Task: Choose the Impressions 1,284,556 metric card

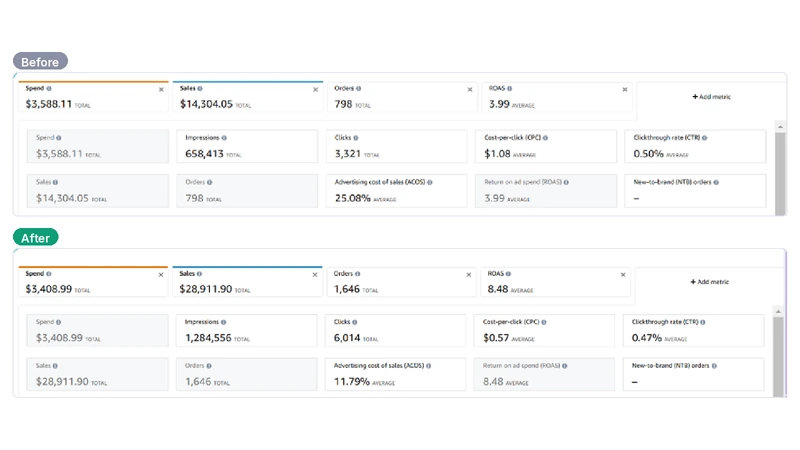Action: [x=247, y=331]
